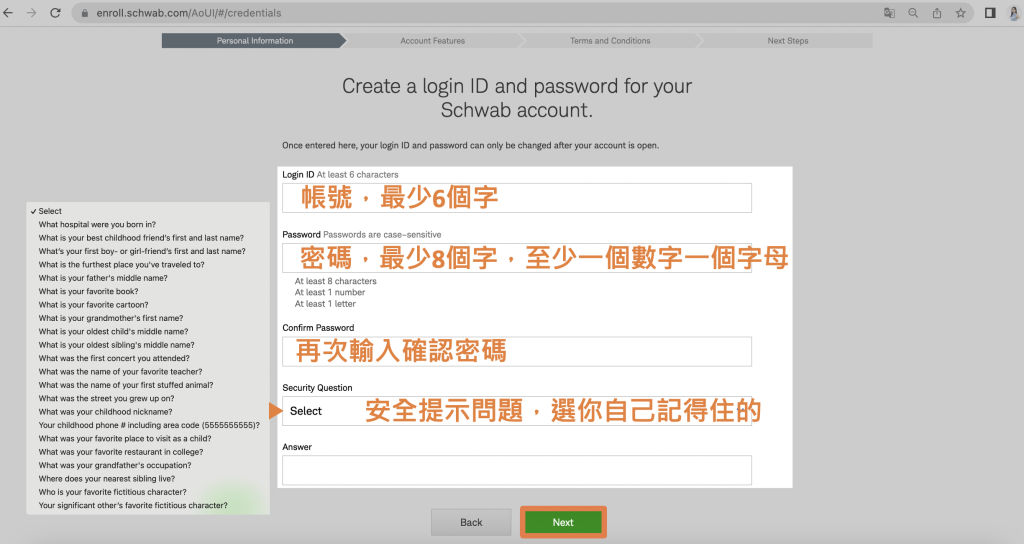Click the Password input field
Viewport: 1024px width, 544px height.
pos(517,258)
